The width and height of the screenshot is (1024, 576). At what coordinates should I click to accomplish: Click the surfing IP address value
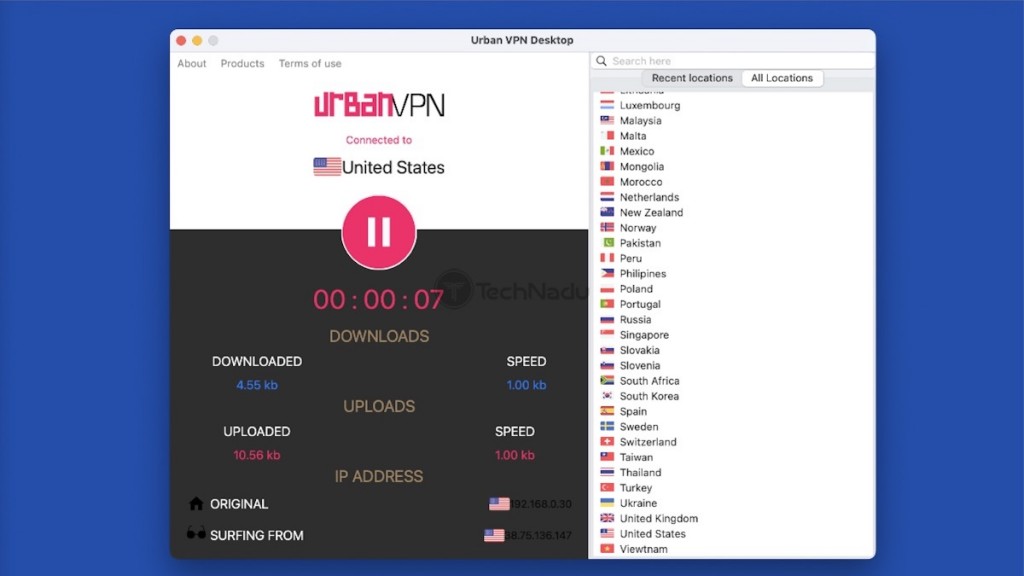538,536
